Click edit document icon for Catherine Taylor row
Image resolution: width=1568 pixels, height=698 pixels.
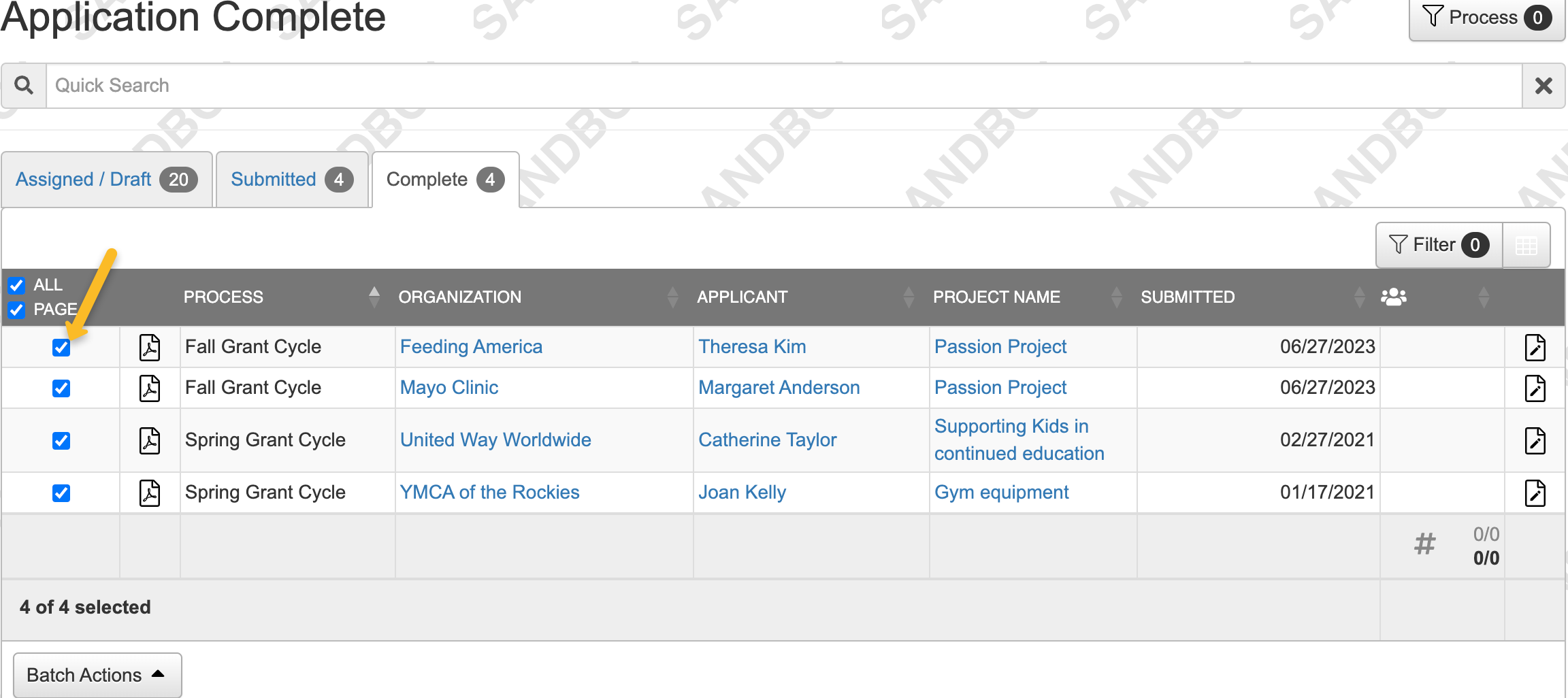pos(1535,440)
